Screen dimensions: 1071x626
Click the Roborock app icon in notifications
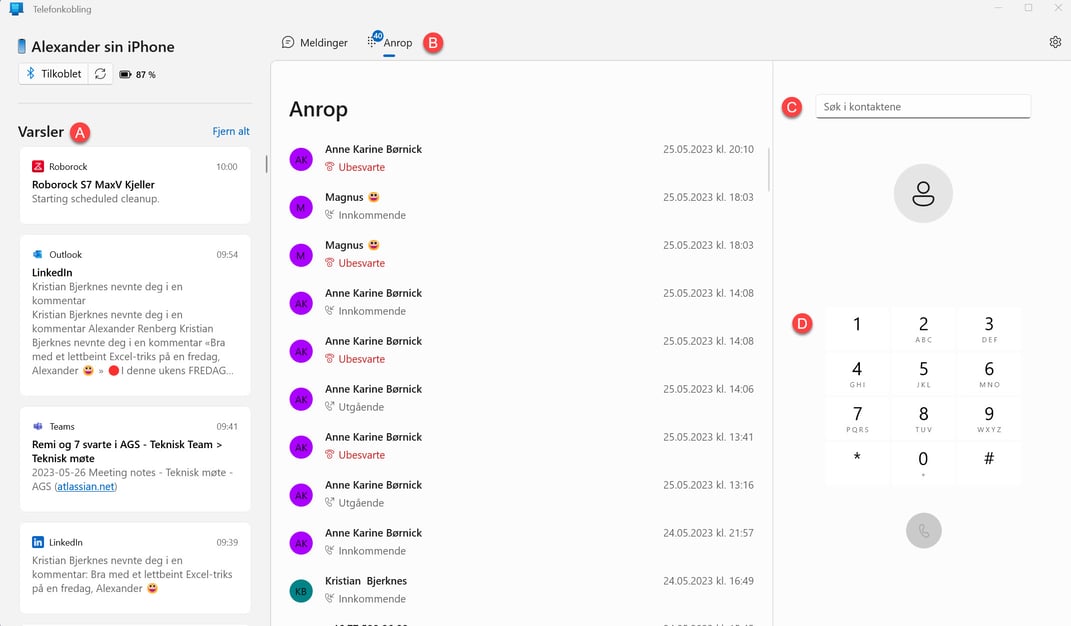click(38, 167)
